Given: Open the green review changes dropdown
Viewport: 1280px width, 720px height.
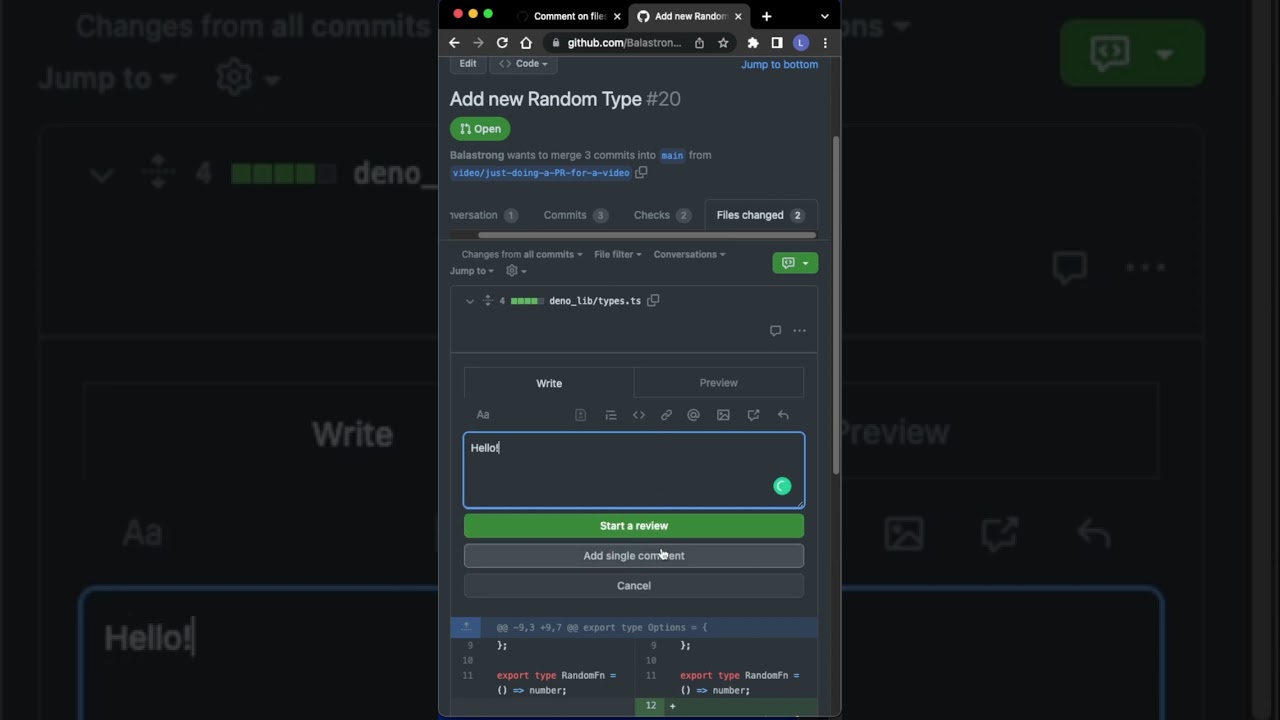Looking at the screenshot, I should 795,263.
